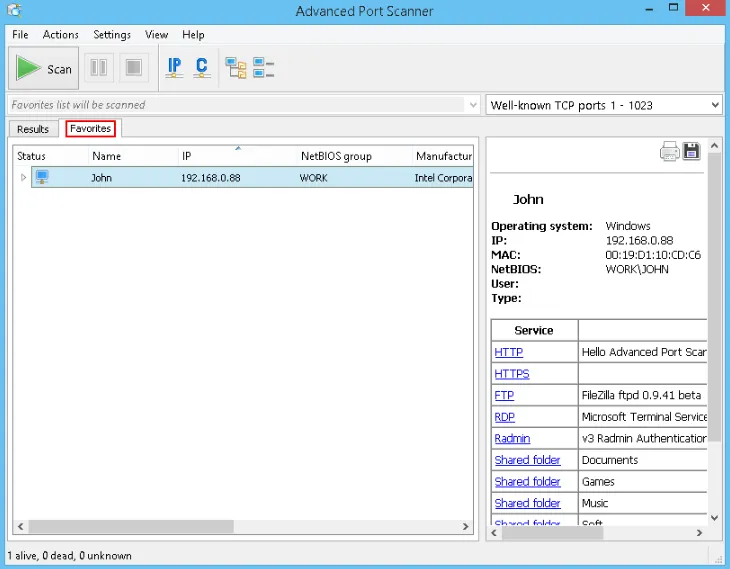Click the Windows operating system value
Viewport: 730px width, 569px height.
coord(628,226)
